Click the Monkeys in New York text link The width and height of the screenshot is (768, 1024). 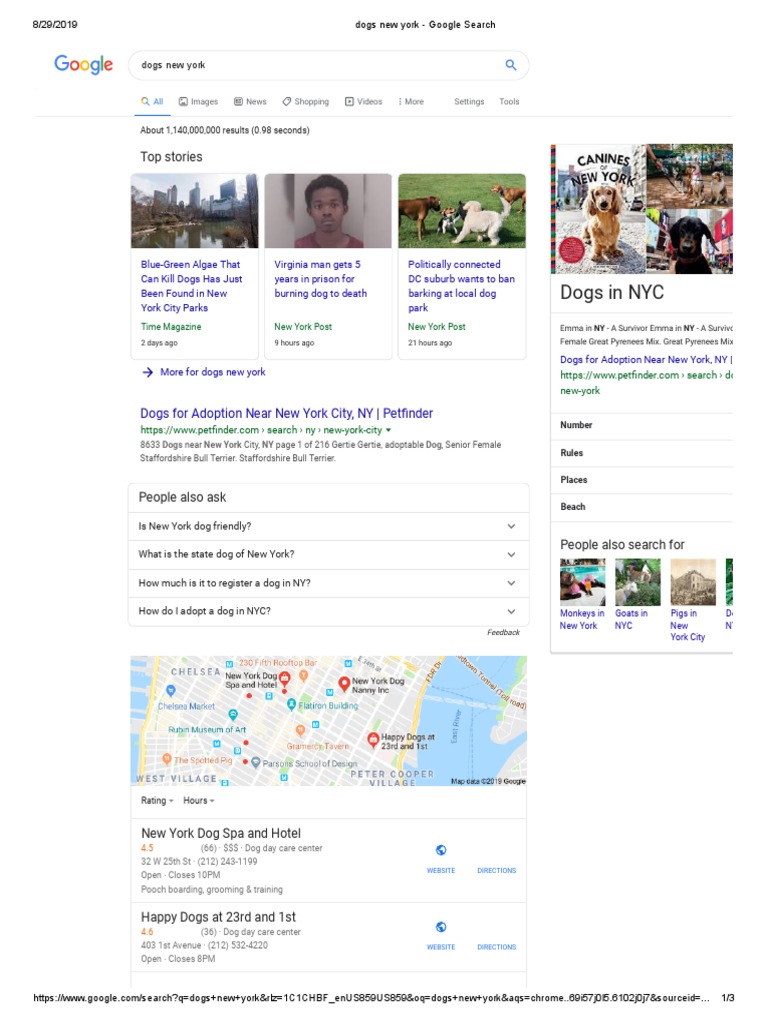(582, 619)
